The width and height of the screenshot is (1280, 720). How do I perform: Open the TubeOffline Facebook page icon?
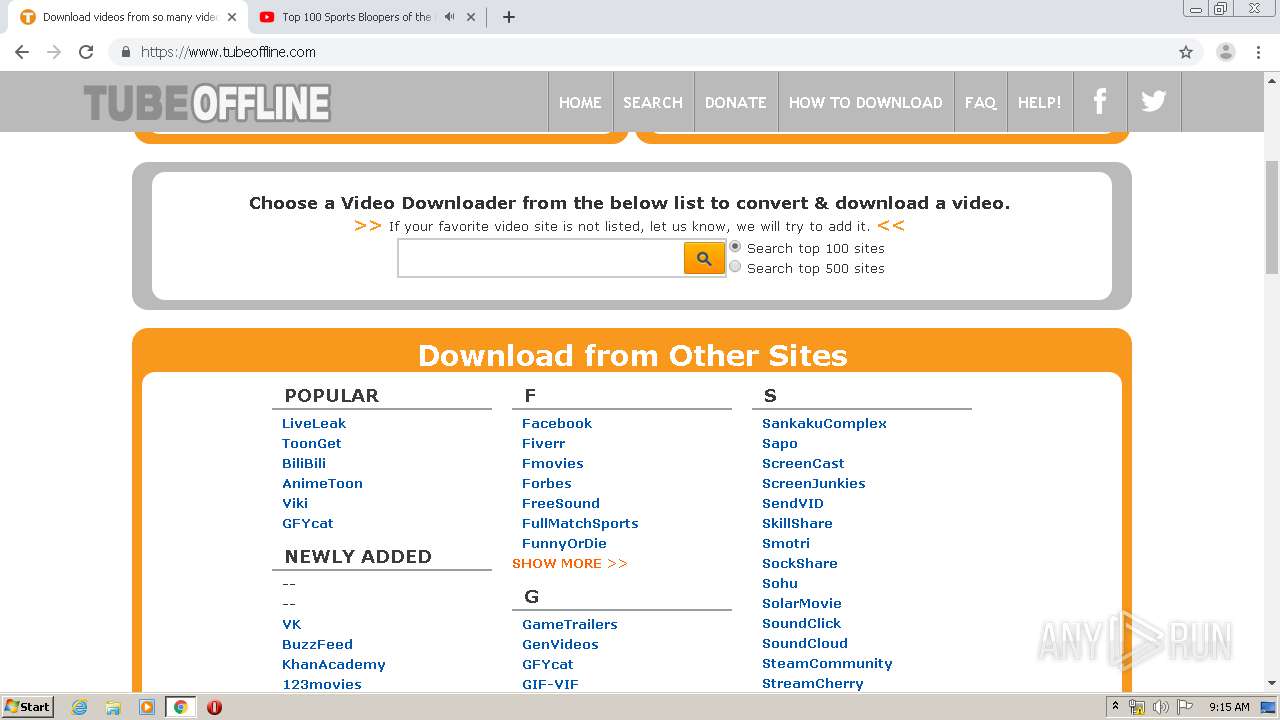click(1100, 101)
